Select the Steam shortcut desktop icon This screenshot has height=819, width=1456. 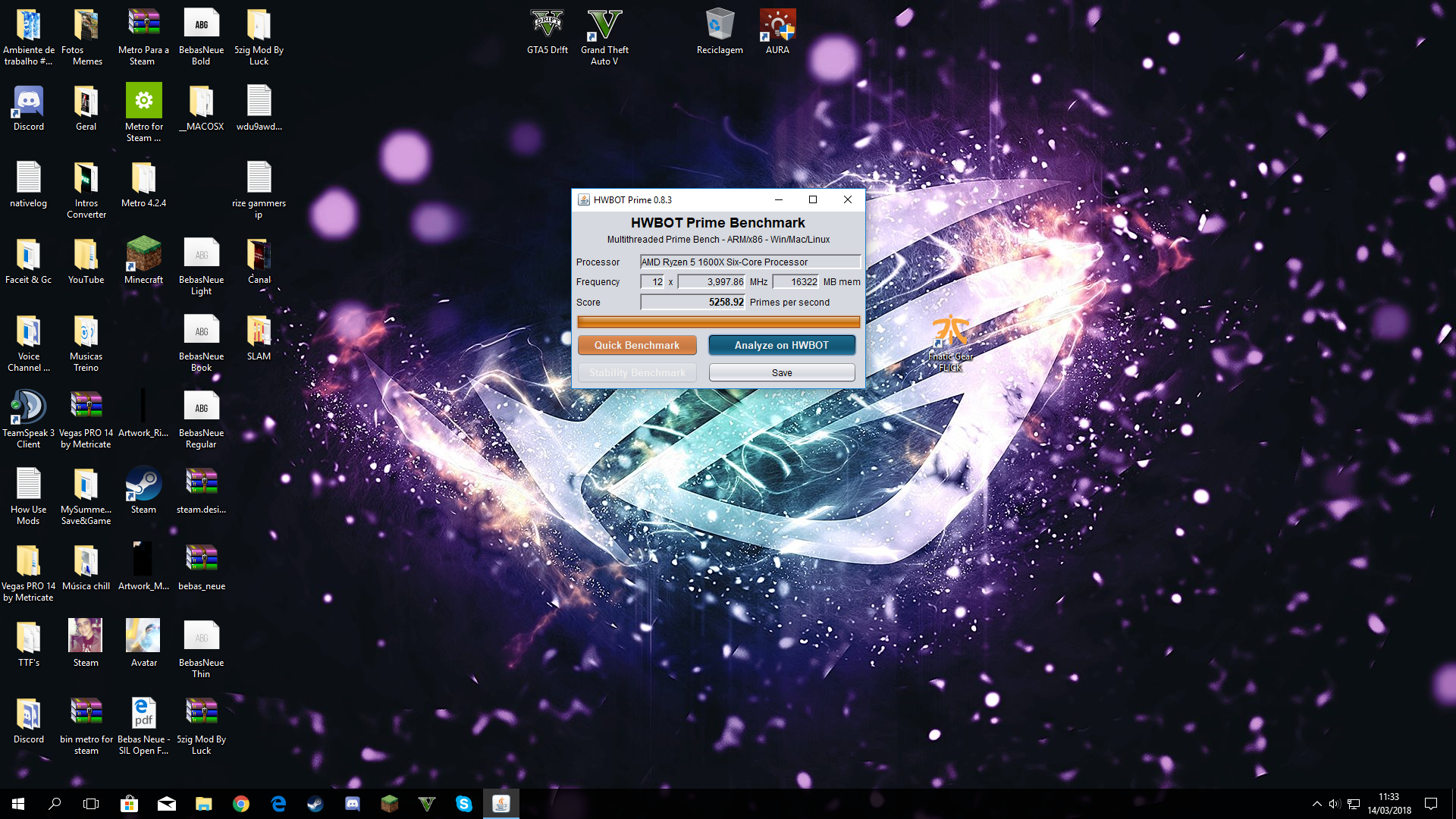(x=143, y=491)
